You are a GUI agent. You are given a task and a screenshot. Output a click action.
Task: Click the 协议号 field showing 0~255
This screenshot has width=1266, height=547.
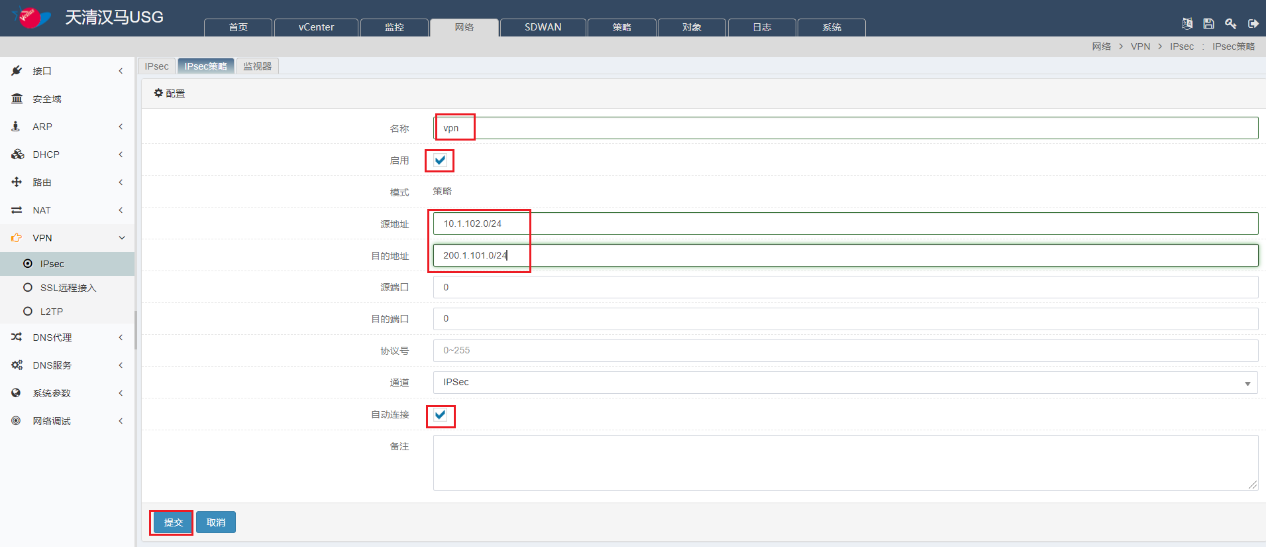tap(845, 351)
